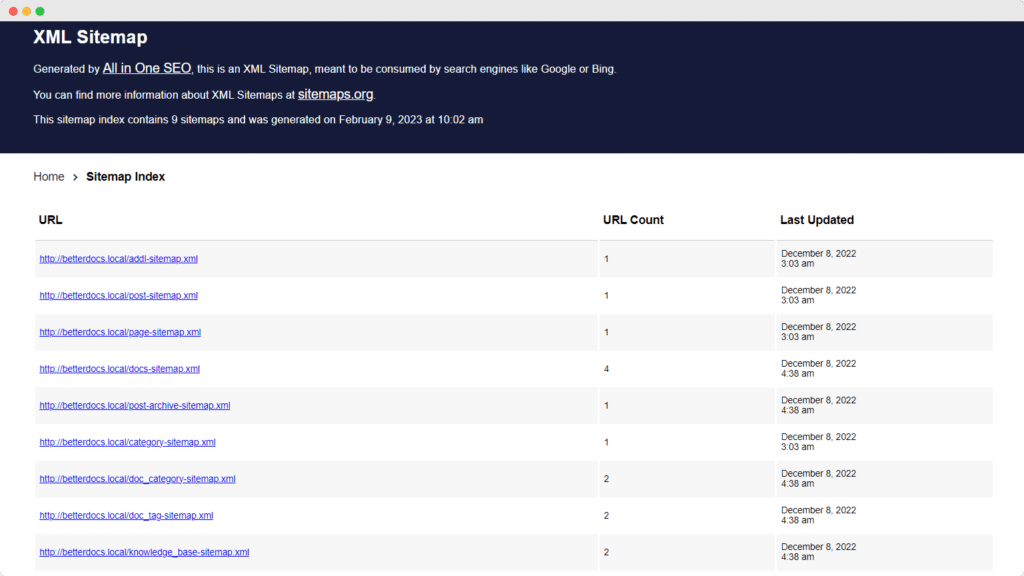Select the XML Sitemap heading
The height and width of the screenshot is (576, 1024).
[90, 37]
